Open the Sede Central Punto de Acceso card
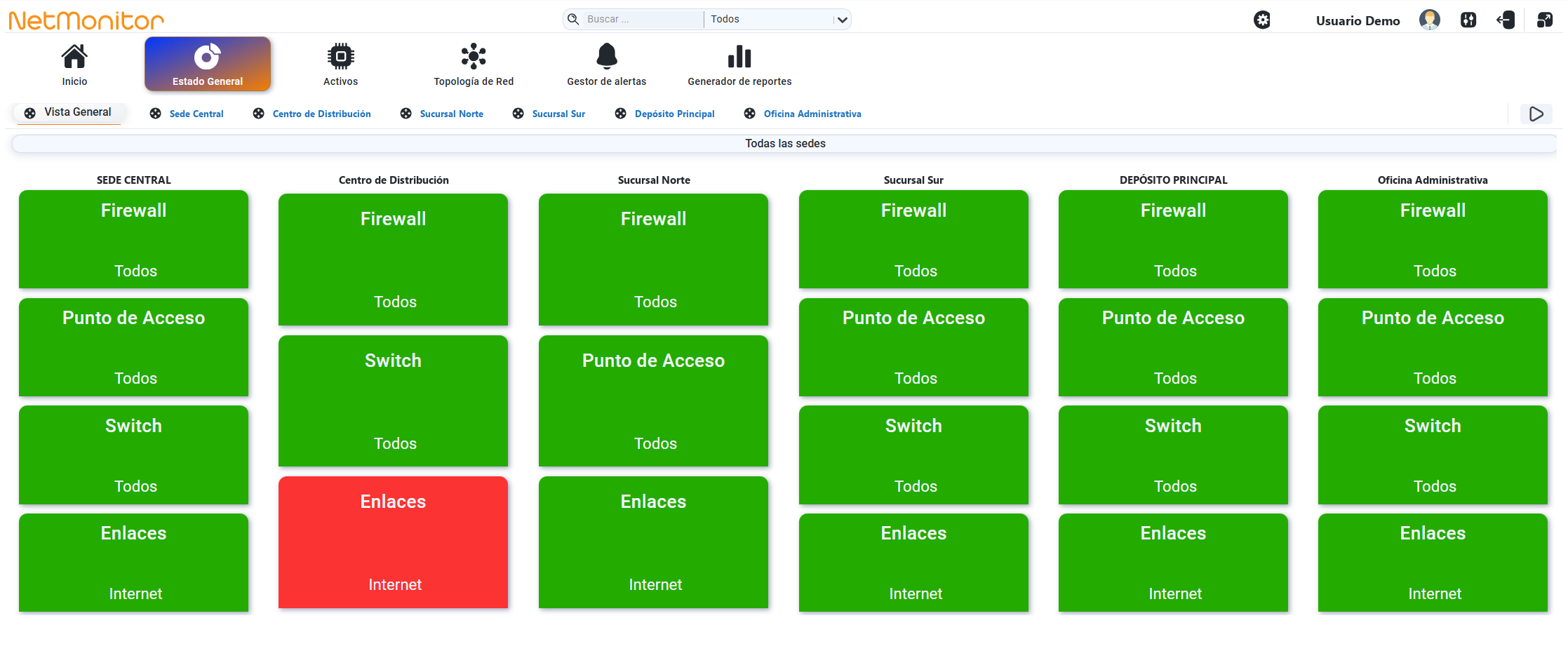Viewport: 1568px width, 651px height. [133, 347]
